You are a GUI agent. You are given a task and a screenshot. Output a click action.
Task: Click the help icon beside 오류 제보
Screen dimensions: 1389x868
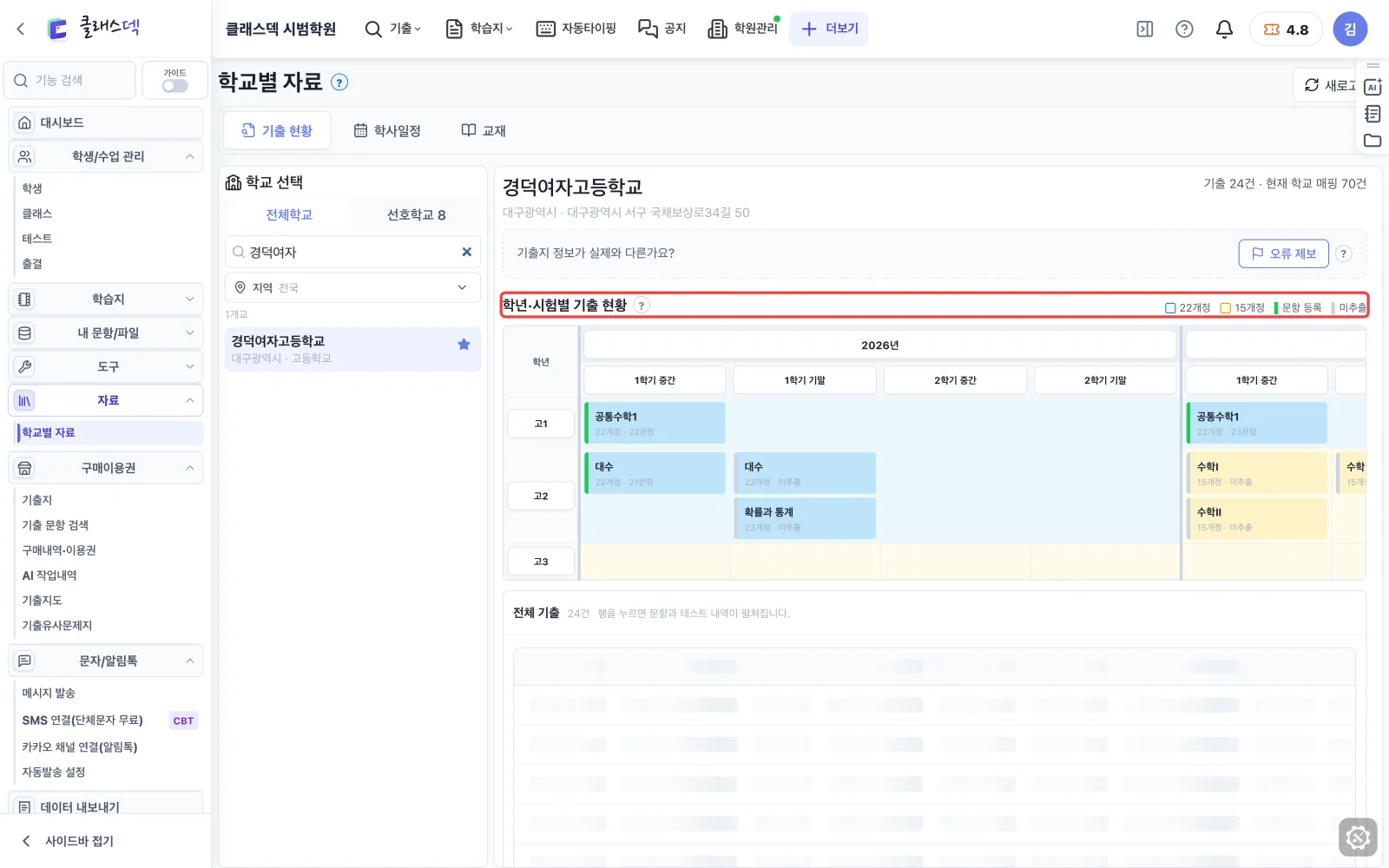coord(1343,253)
